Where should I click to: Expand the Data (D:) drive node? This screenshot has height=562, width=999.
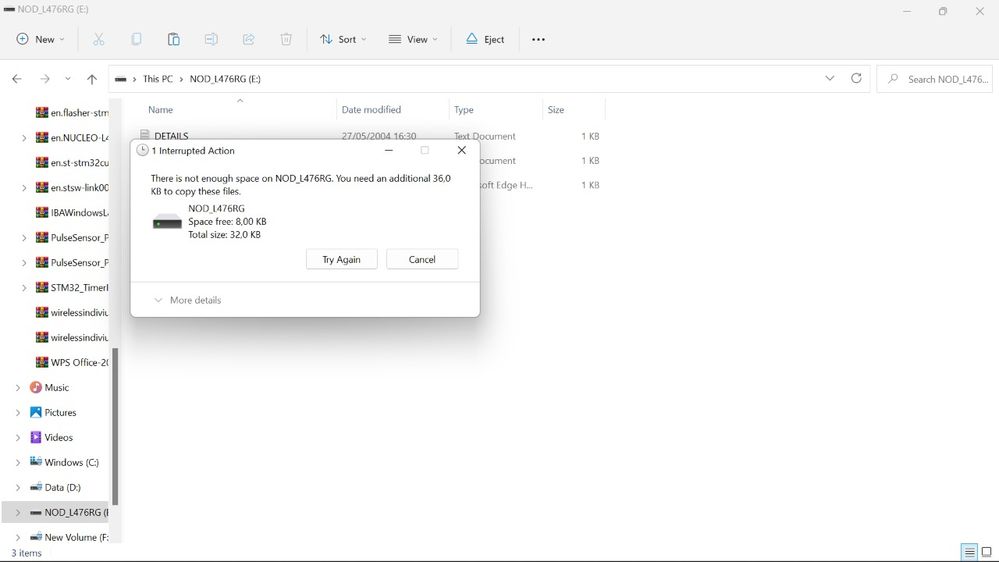pyautogui.click(x=18, y=487)
